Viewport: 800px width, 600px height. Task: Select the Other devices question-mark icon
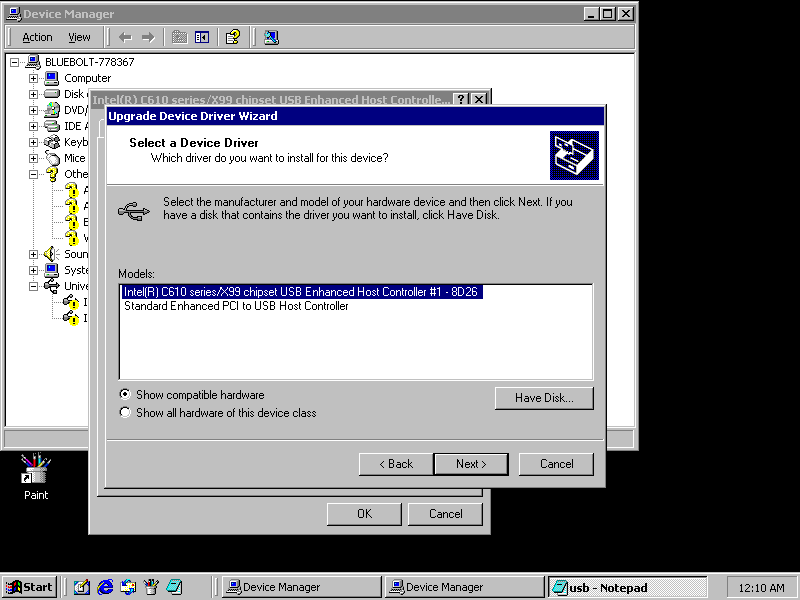52,174
